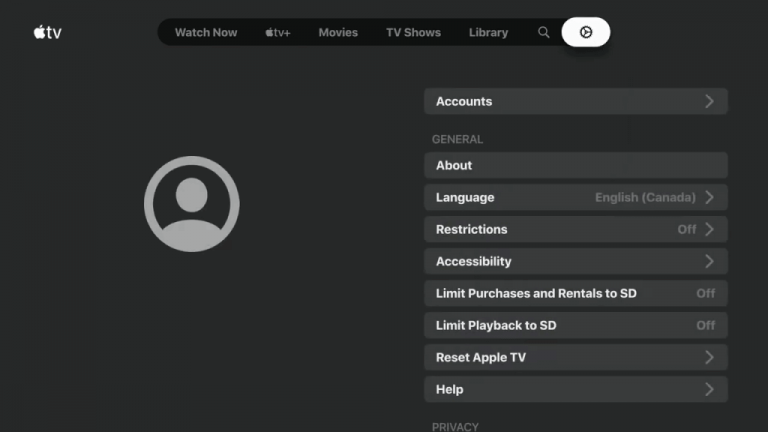Image resolution: width=768 pixels, height=432 pixels.
Task: Open the search magnifier icon
Action: point(544,32)
